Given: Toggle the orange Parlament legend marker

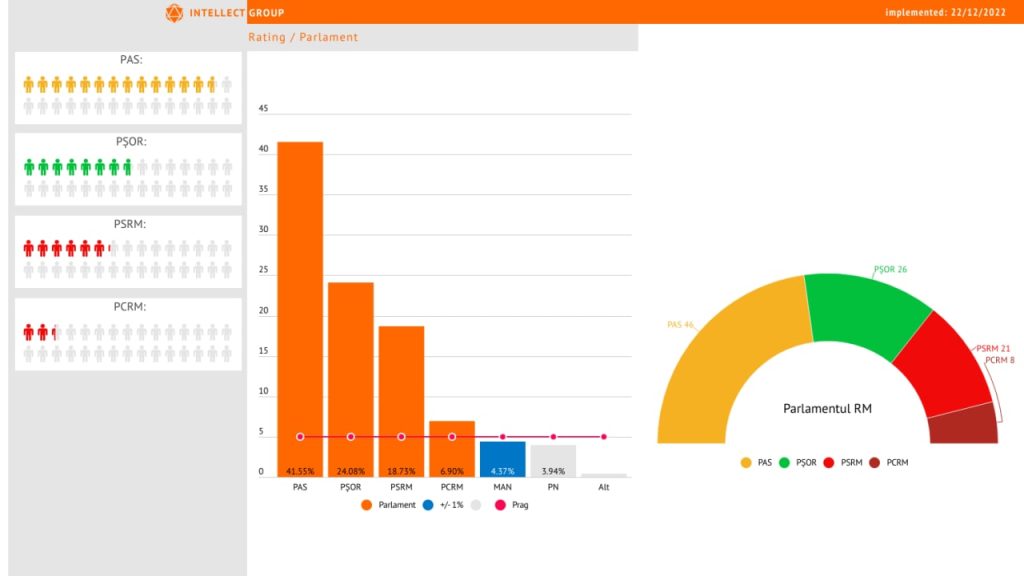Looking at the screenshot, I should click(x=366, y=505).
